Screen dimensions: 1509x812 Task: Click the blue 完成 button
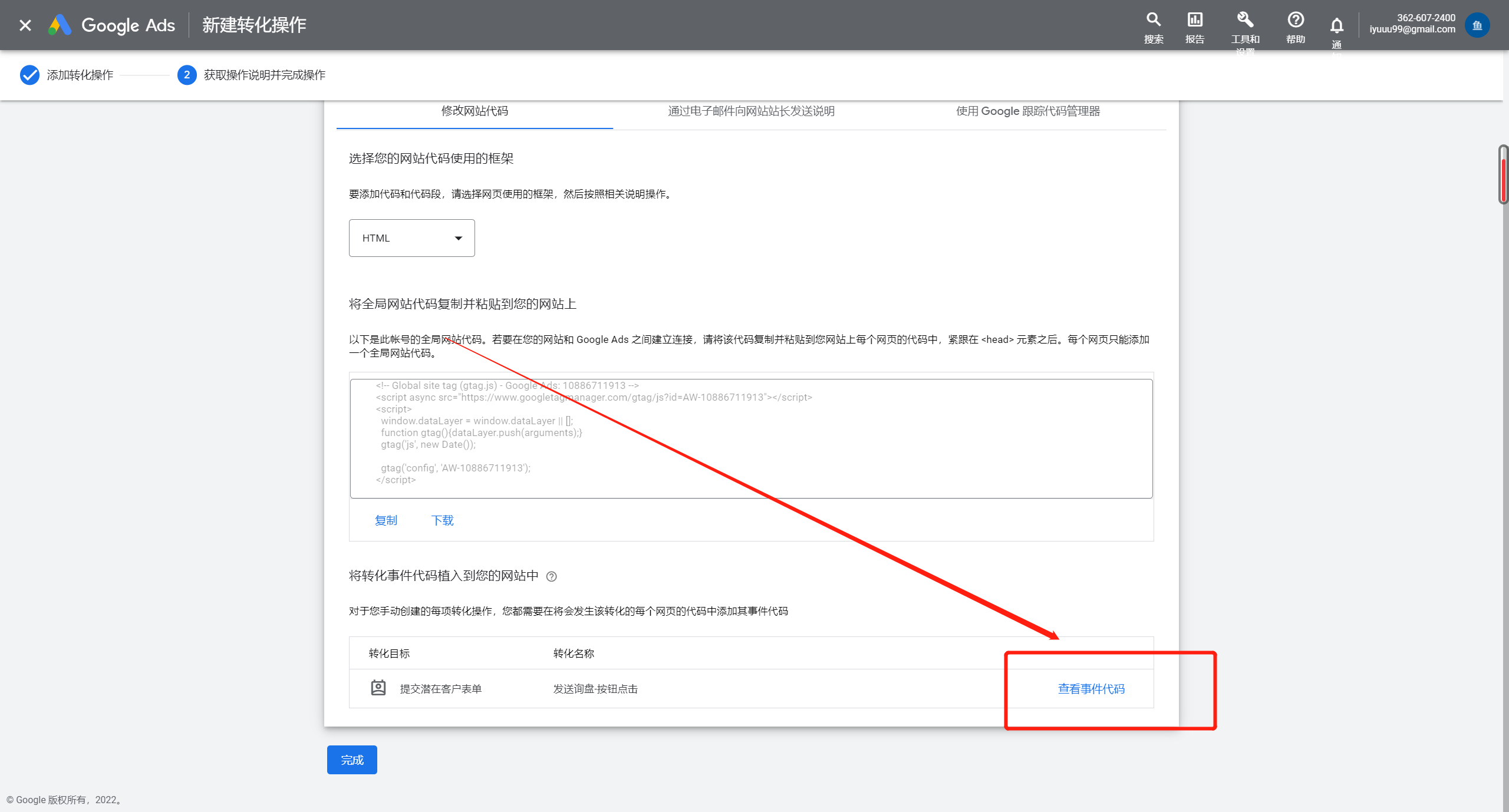(352, 760)
